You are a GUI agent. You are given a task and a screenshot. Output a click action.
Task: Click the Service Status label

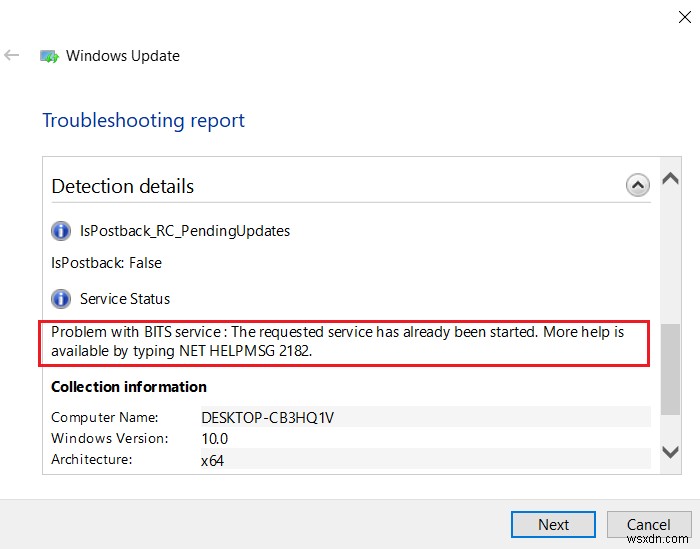tap(125, 299)
